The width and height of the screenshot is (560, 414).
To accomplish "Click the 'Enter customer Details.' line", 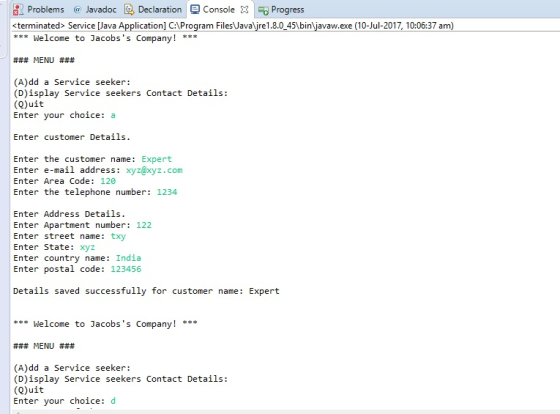I will [72, 137].
